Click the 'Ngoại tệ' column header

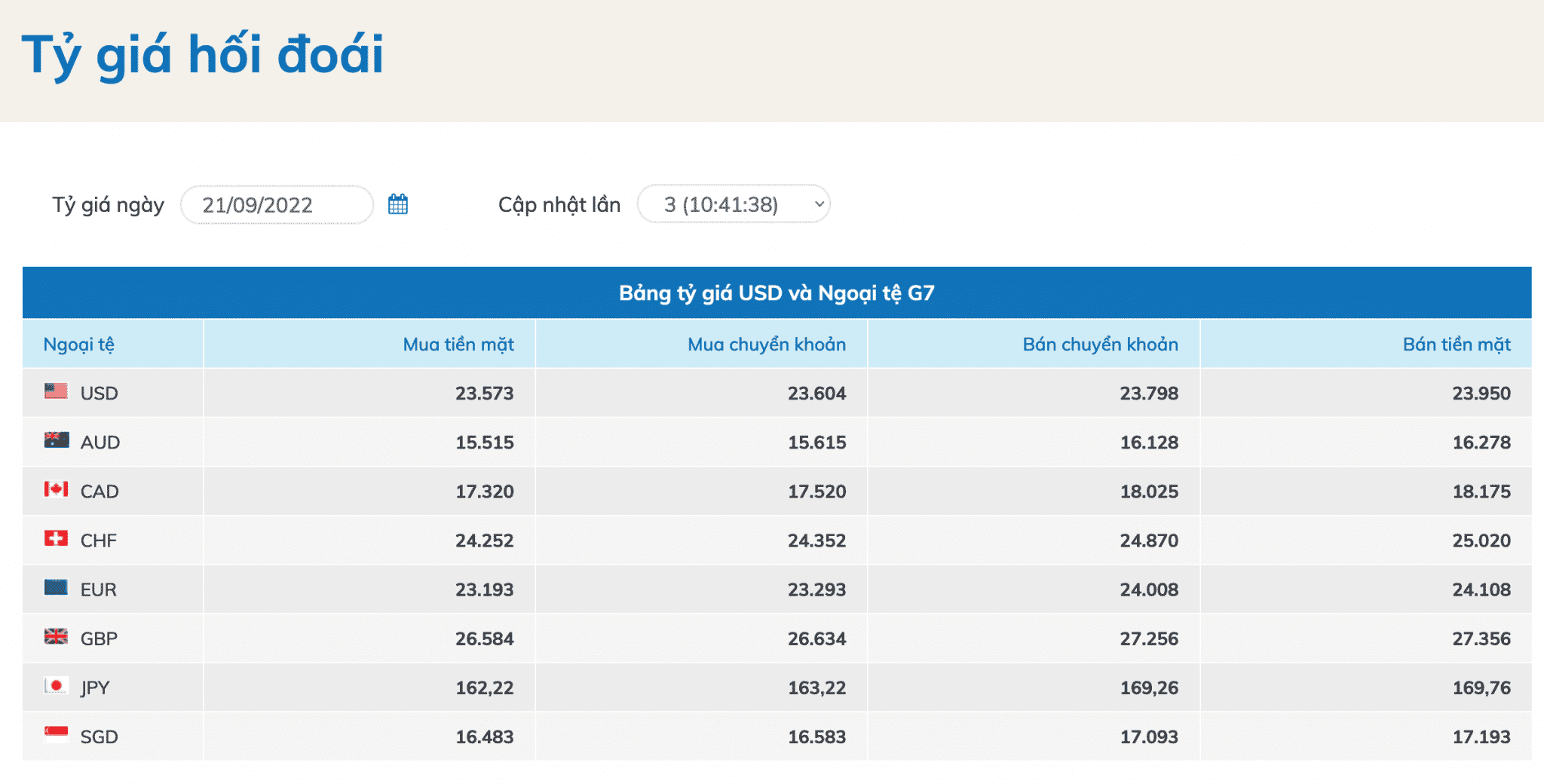click(x=79, y=345)
